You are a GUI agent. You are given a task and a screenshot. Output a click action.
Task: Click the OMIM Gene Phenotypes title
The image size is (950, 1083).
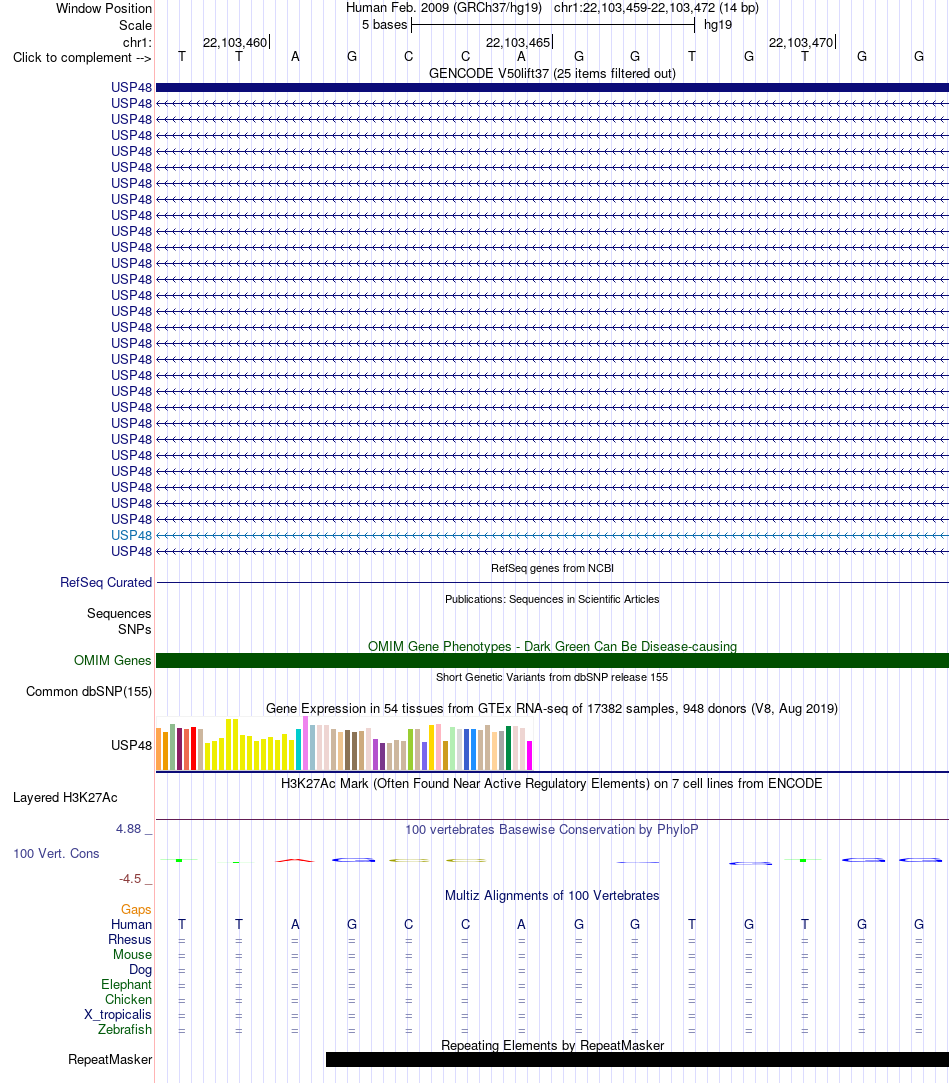tap(552, 646)
